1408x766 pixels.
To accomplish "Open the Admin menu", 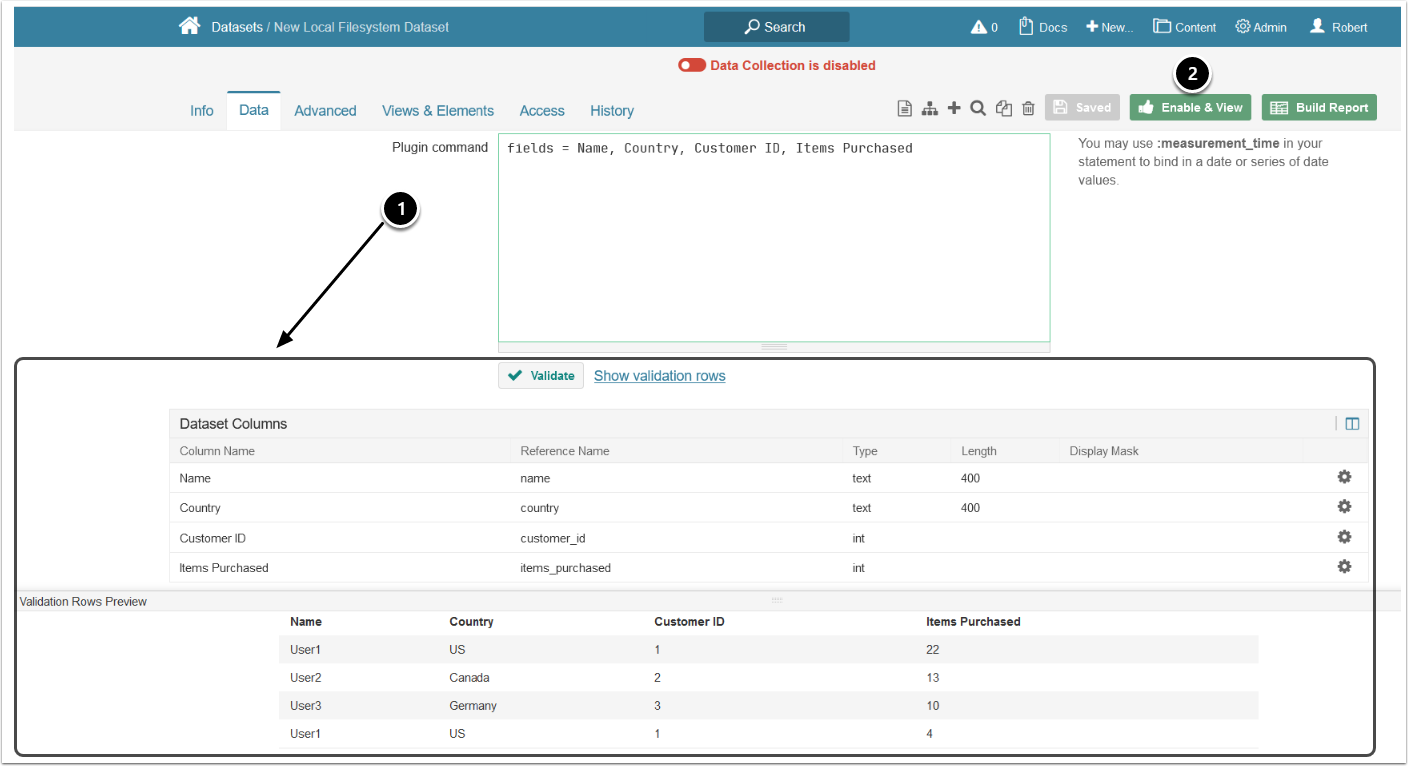I will pyautogui.click(x=1261, y=27).
